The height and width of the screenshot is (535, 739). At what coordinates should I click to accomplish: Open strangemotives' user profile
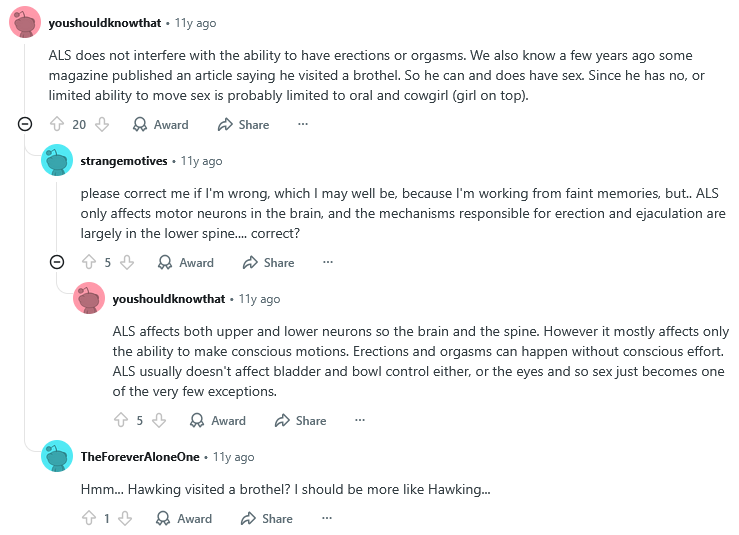(124, 161)
